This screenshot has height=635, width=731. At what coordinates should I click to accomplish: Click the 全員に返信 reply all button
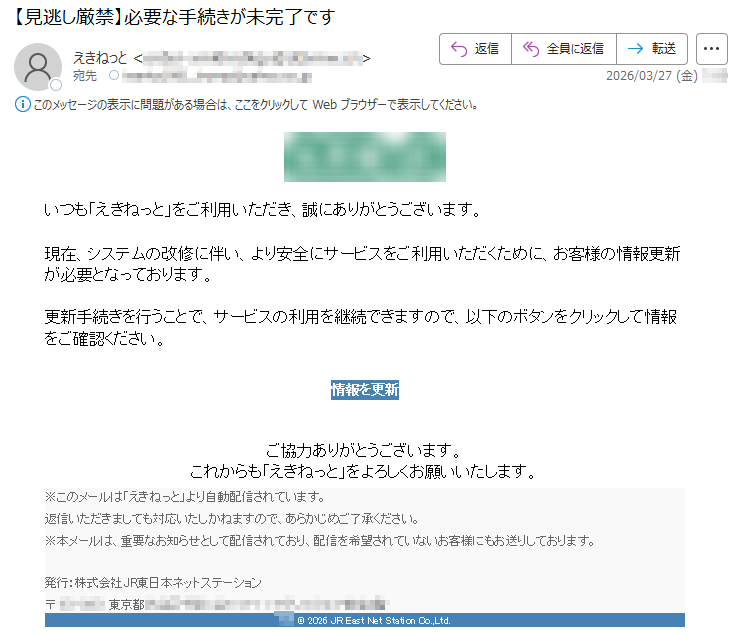pyautogui.click(x=564, y=48)
